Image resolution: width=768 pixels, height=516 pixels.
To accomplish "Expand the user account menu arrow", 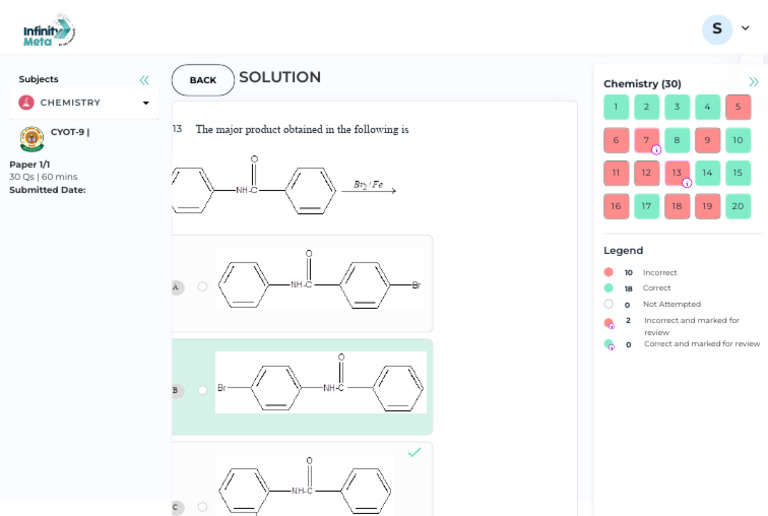I will [x=745, y=29].
